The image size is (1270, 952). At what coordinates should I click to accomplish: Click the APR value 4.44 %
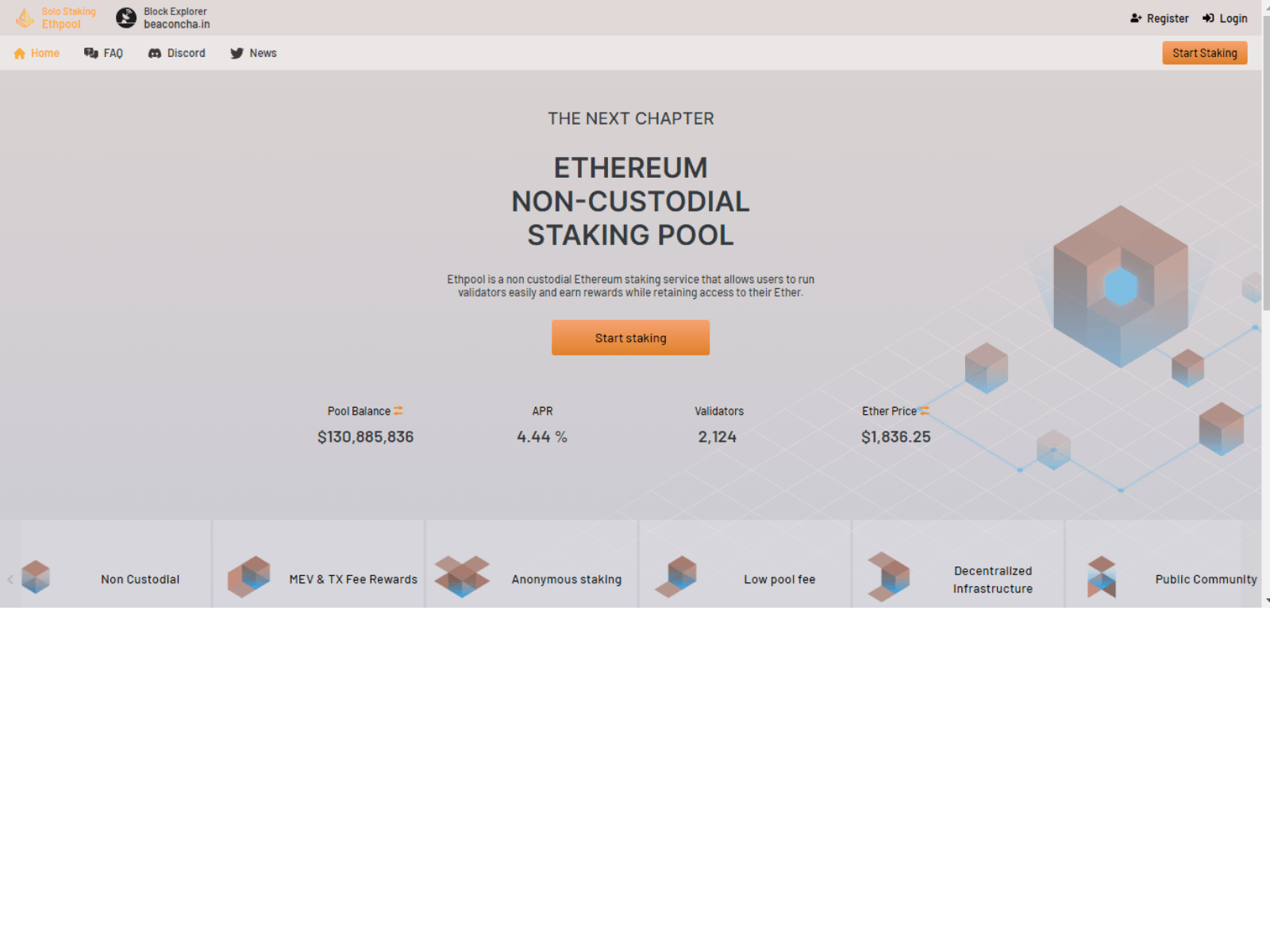[542, 437]
